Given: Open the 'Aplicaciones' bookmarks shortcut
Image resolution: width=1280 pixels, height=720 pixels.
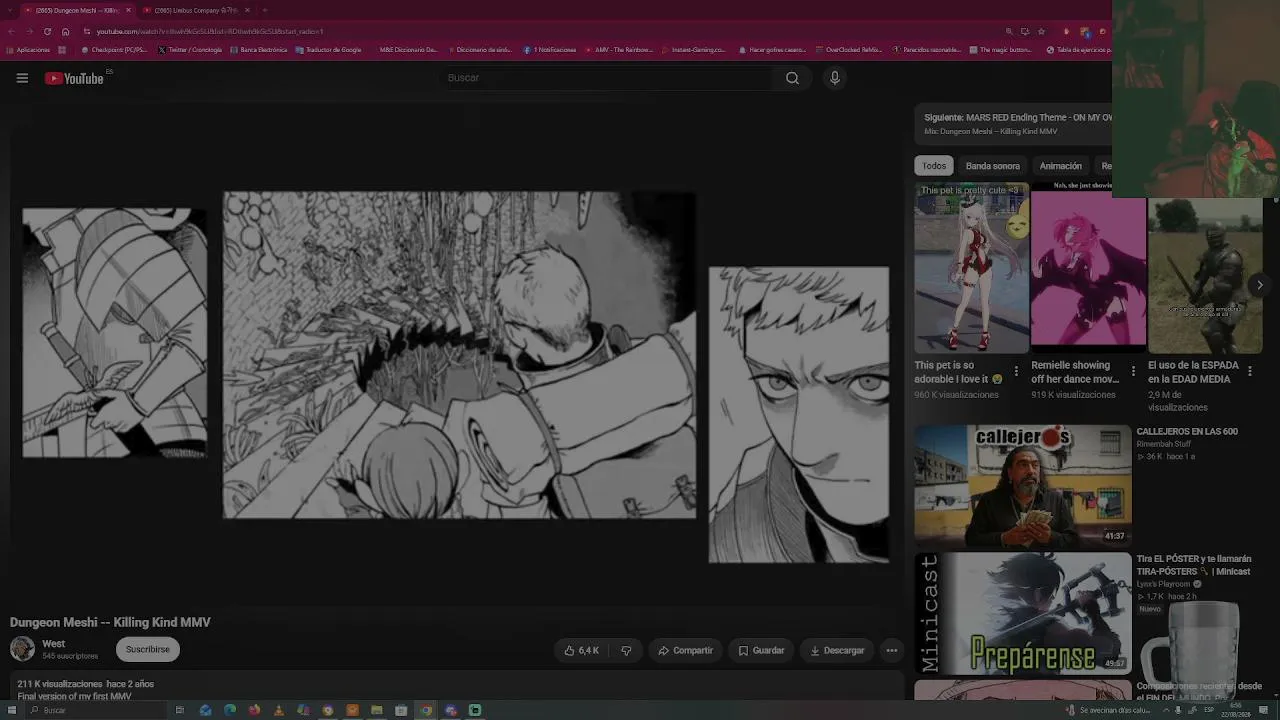Looking at the screenshot, I should click(x=28, y=49).
